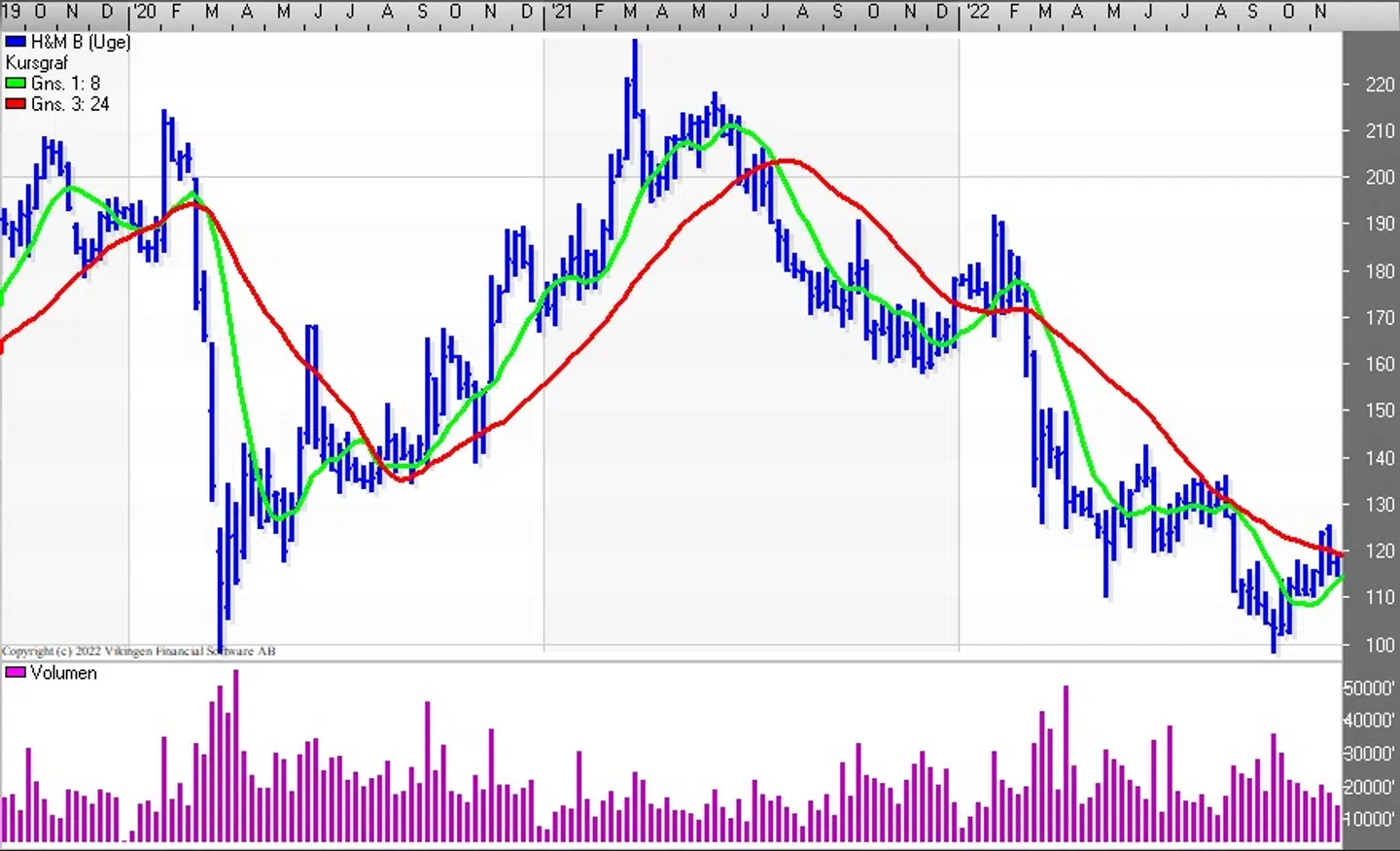Select the '22 year marker on time axis
The height and width of the screenshot is (851, 1400).
pos(977,12)
